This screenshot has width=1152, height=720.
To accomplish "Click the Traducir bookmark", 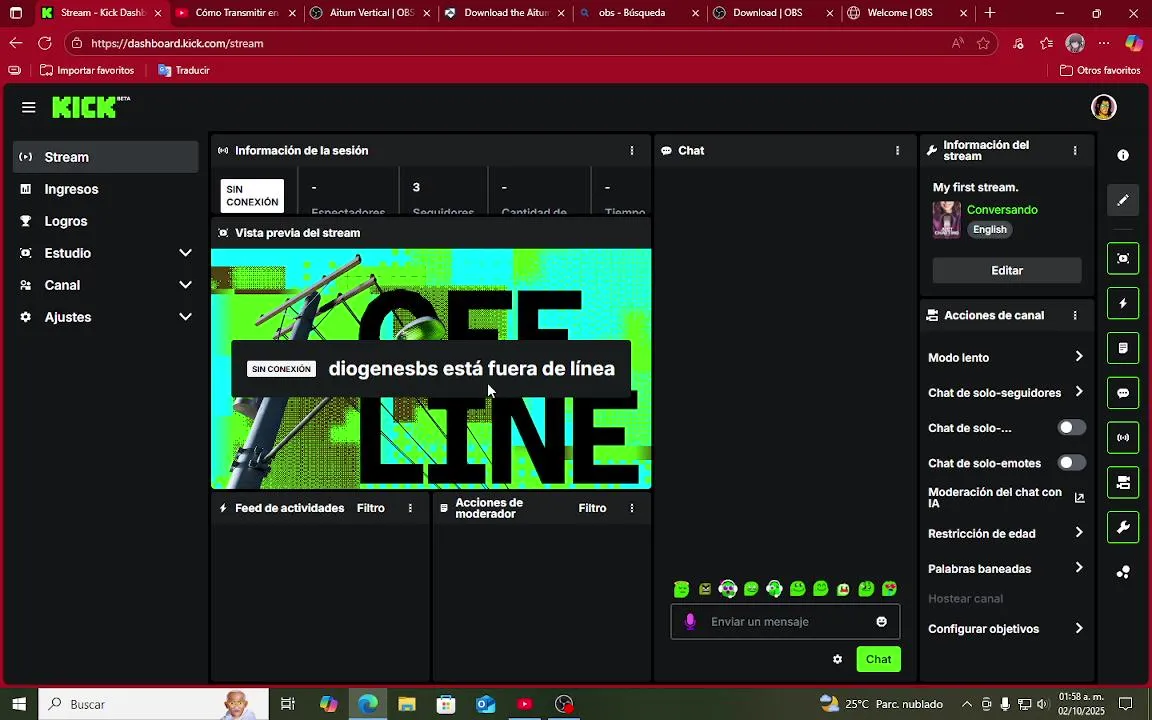I will click(184, 71).
